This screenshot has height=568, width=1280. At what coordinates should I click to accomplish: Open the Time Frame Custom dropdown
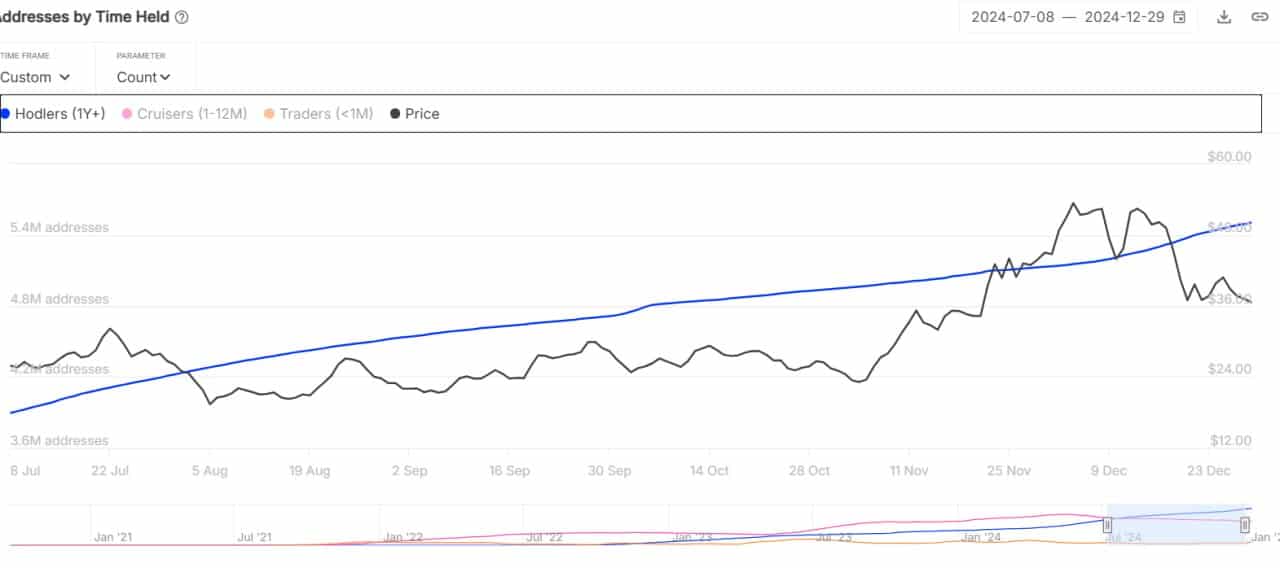pyautogui.click(x=35, y=77)
